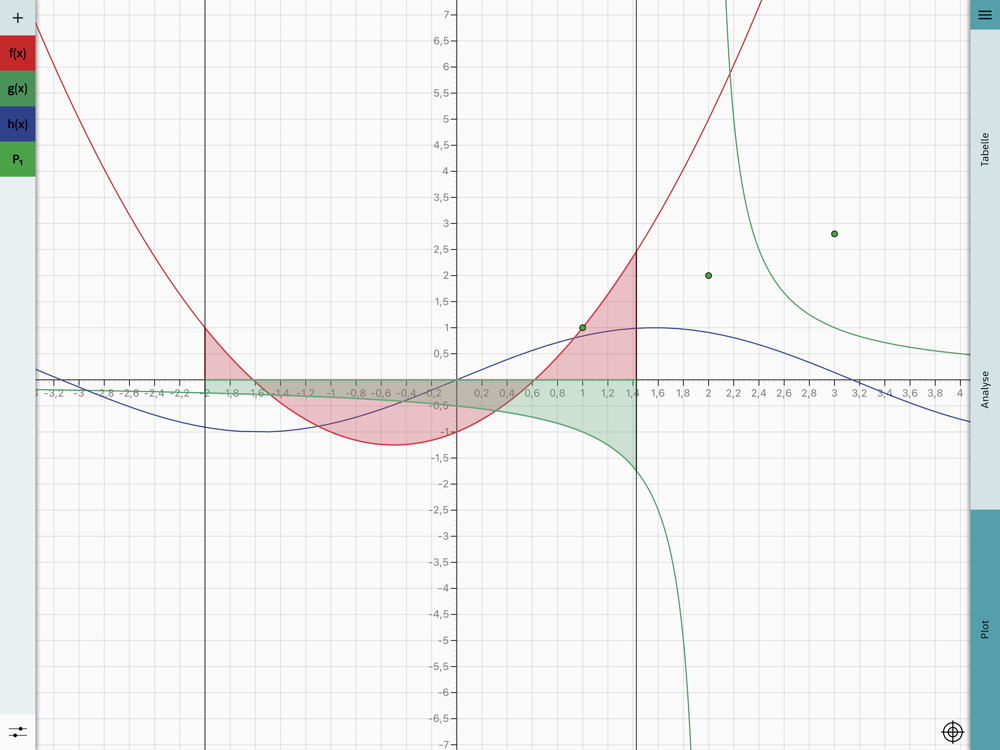Switch to the Tabelle tab
The image size is (1000, 750).
(x=985, y=150)
